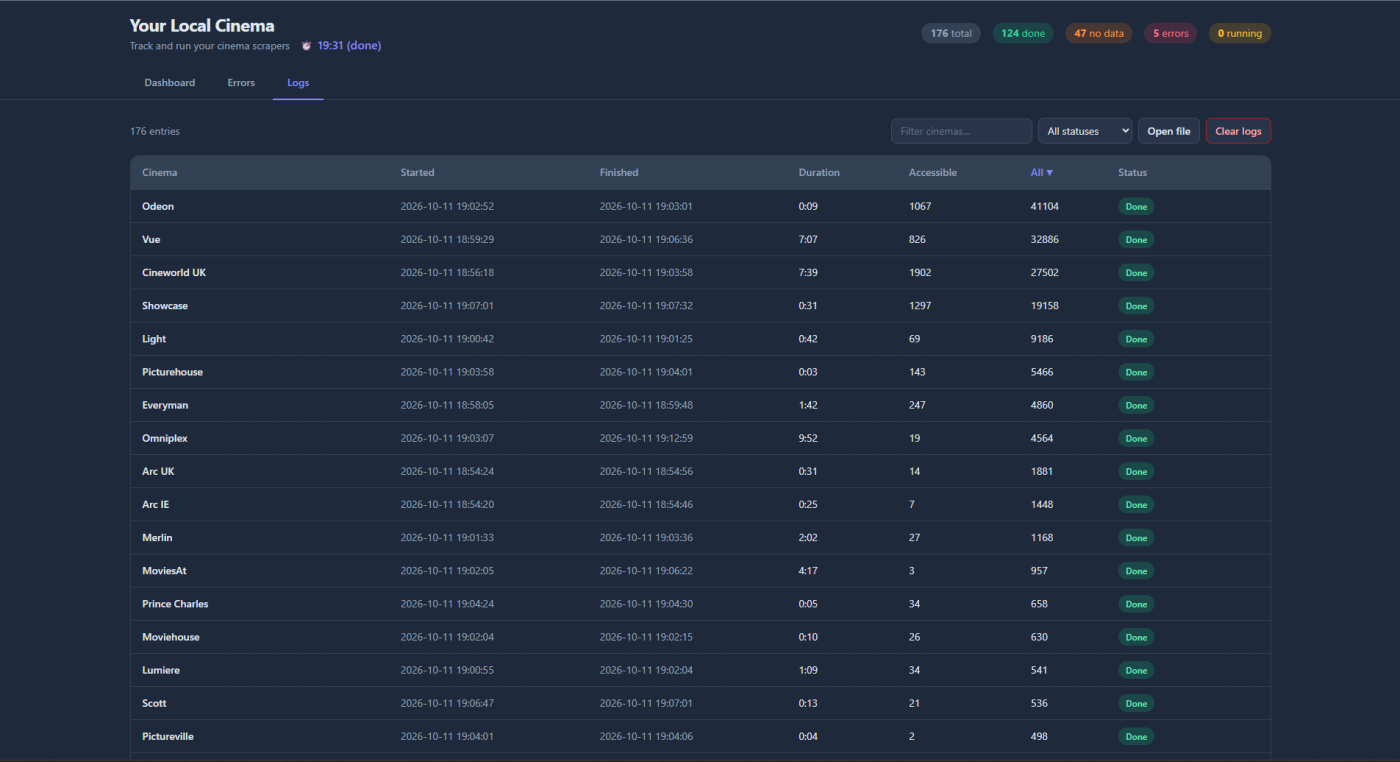Click the Arc IE cinema name
Viewport: 1400px width, 762px height.
tap(156, 504)
